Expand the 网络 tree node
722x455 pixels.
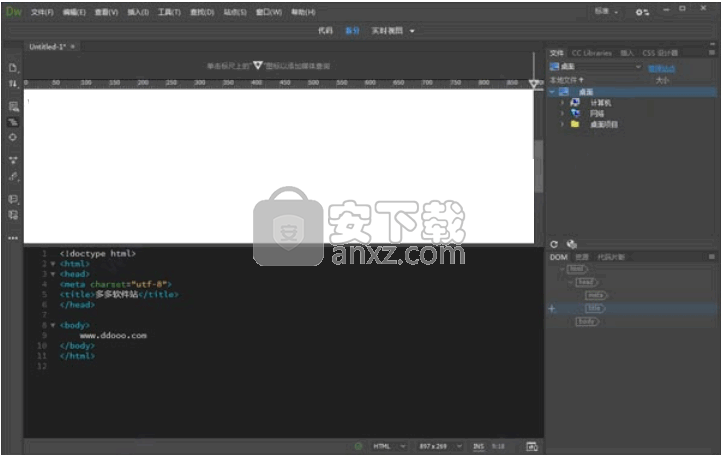point(562,113)
